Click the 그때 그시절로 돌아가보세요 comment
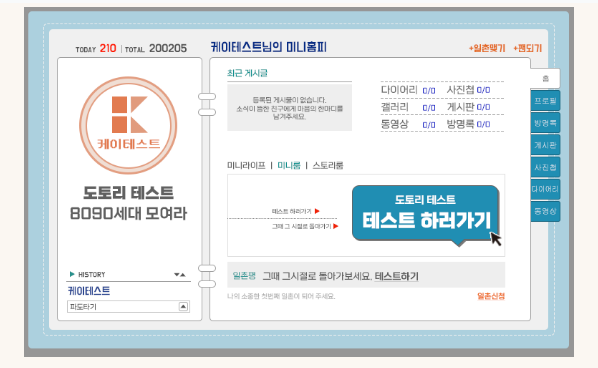598x368 pixels. pos(317,276)
